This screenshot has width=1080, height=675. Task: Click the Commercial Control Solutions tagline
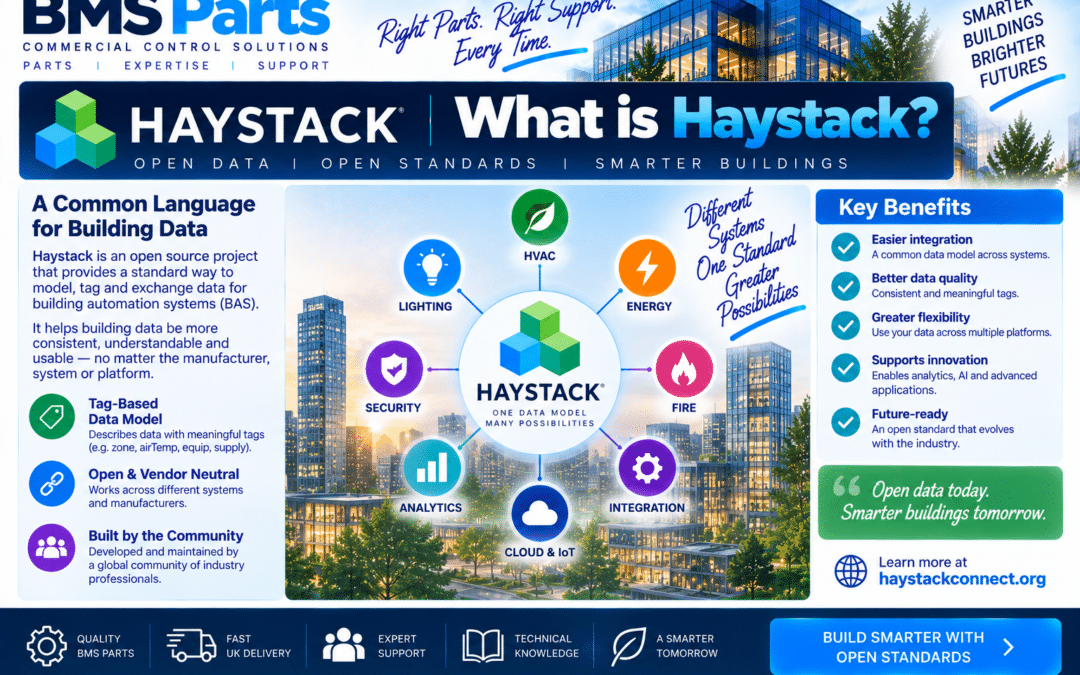pos(176,47)
